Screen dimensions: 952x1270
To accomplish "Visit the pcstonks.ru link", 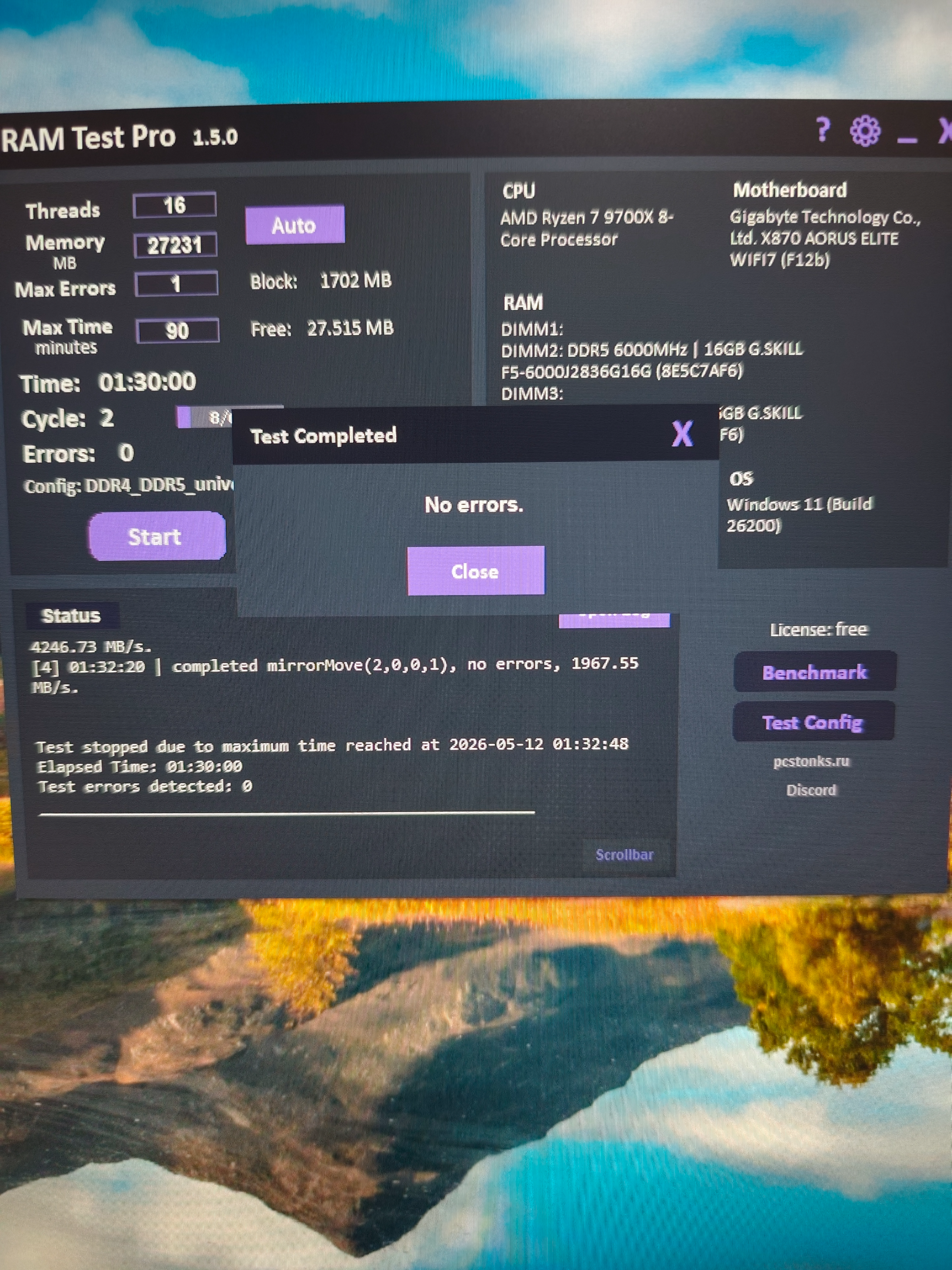I will [x=812, y=761].
